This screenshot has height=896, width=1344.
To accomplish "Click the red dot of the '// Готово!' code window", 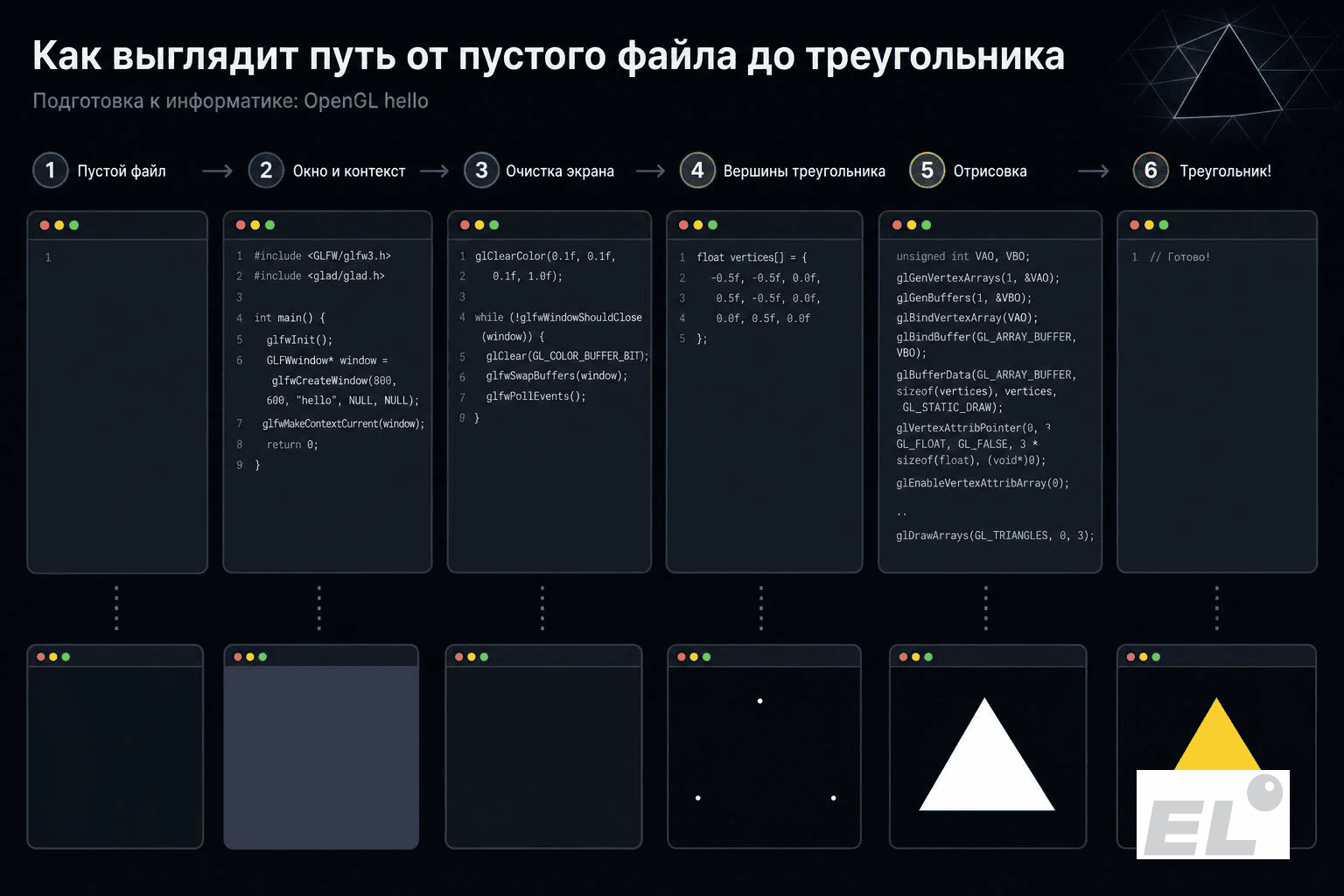I will pyautogui.click(x=1135, y=225).
